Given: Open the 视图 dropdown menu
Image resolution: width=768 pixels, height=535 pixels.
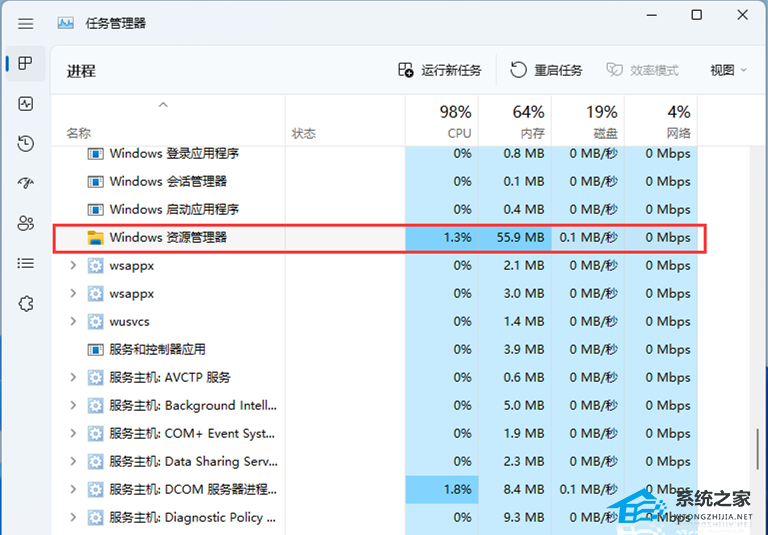Looking at the screenshot, I should pos(727,70).
